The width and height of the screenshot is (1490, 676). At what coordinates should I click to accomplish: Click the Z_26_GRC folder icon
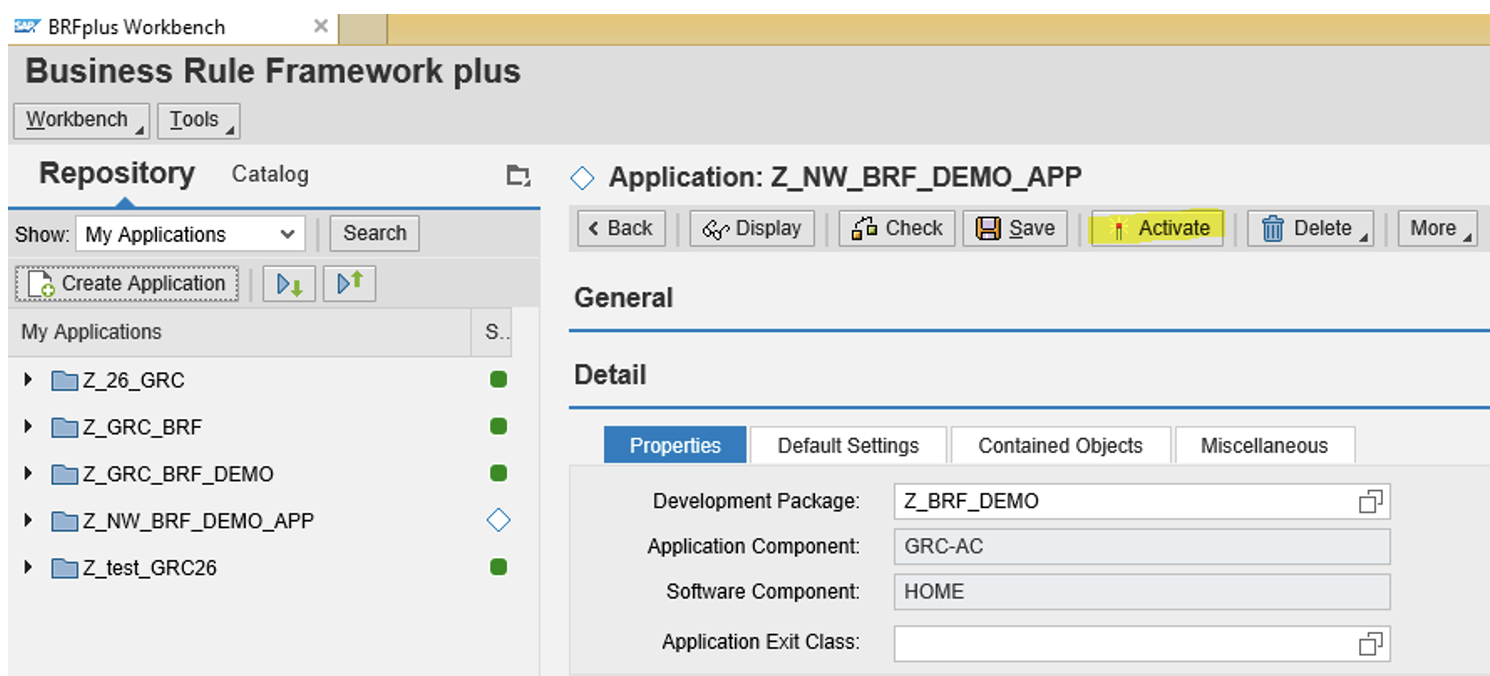(65, 381)
